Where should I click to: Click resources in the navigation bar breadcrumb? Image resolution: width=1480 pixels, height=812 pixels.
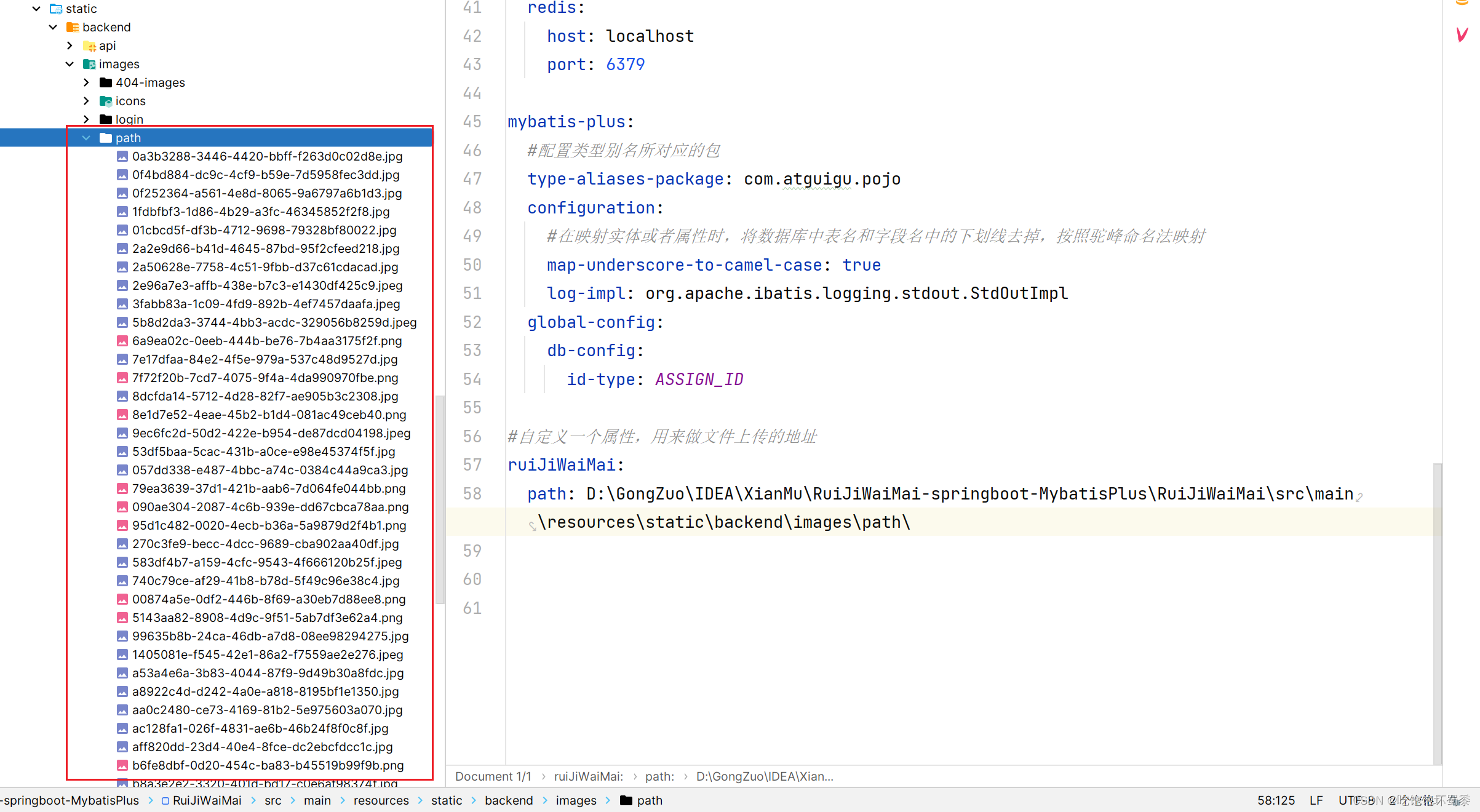click(x=381, y=800)
